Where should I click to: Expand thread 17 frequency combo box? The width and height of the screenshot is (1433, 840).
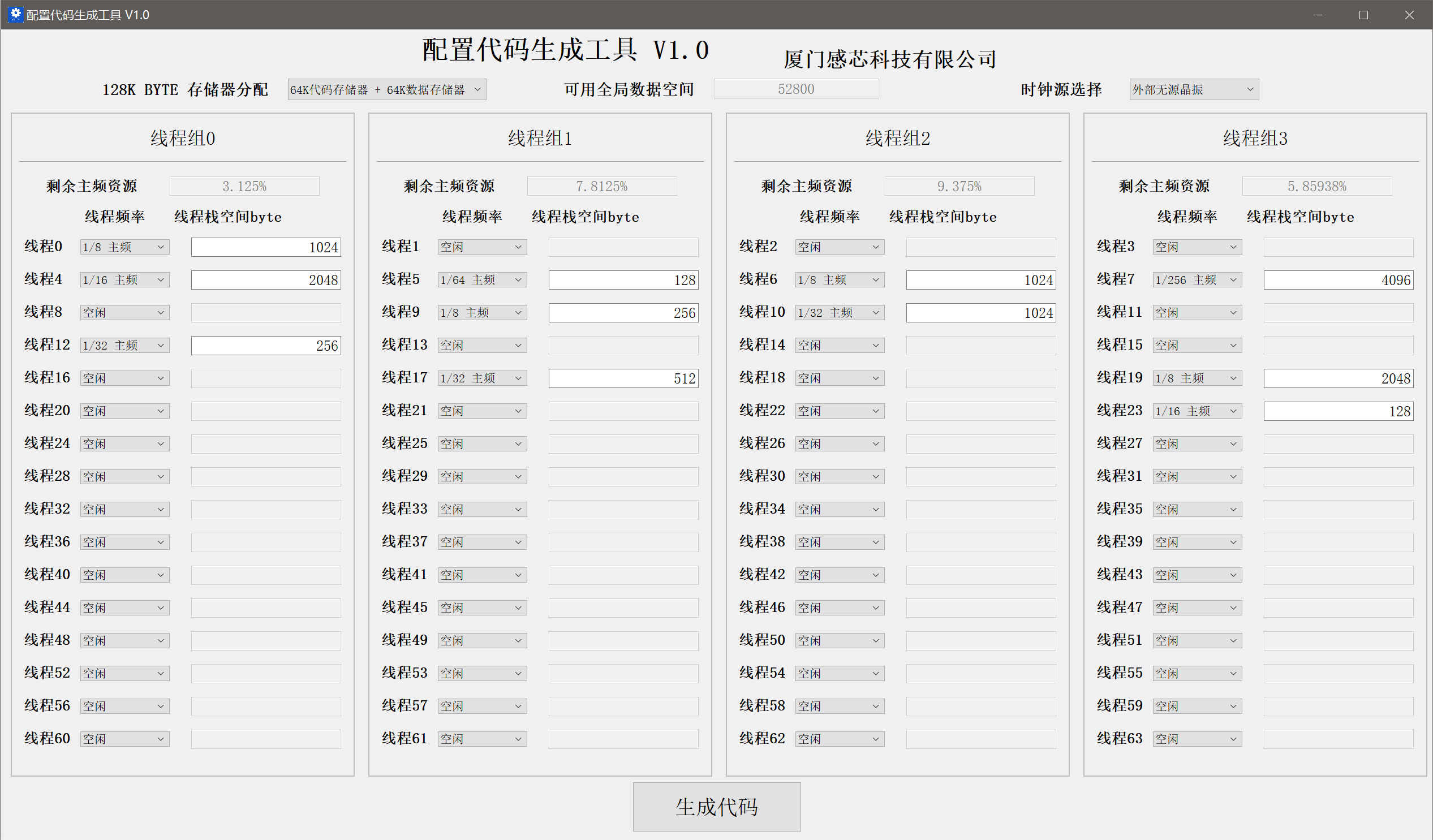(x=481, y=378)
